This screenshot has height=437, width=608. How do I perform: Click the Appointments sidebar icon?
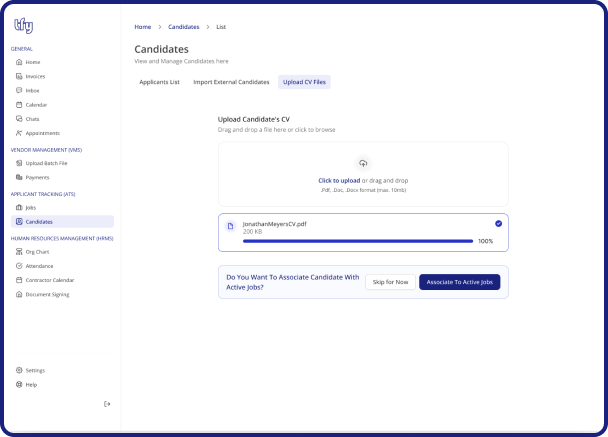click(19, 133)
